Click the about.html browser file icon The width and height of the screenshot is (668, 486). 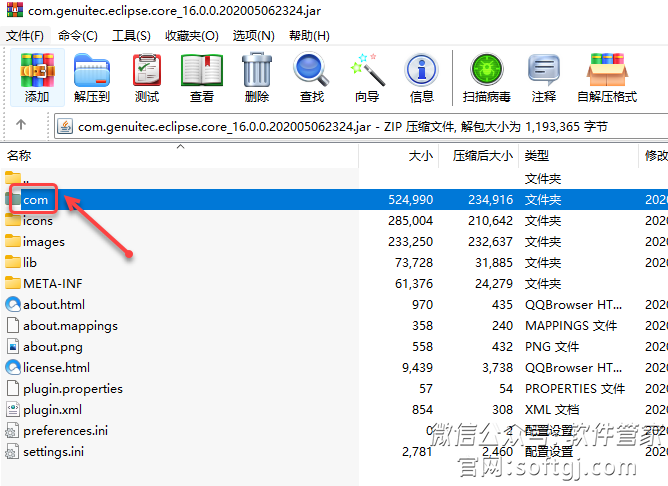click(x=13, y=304)
